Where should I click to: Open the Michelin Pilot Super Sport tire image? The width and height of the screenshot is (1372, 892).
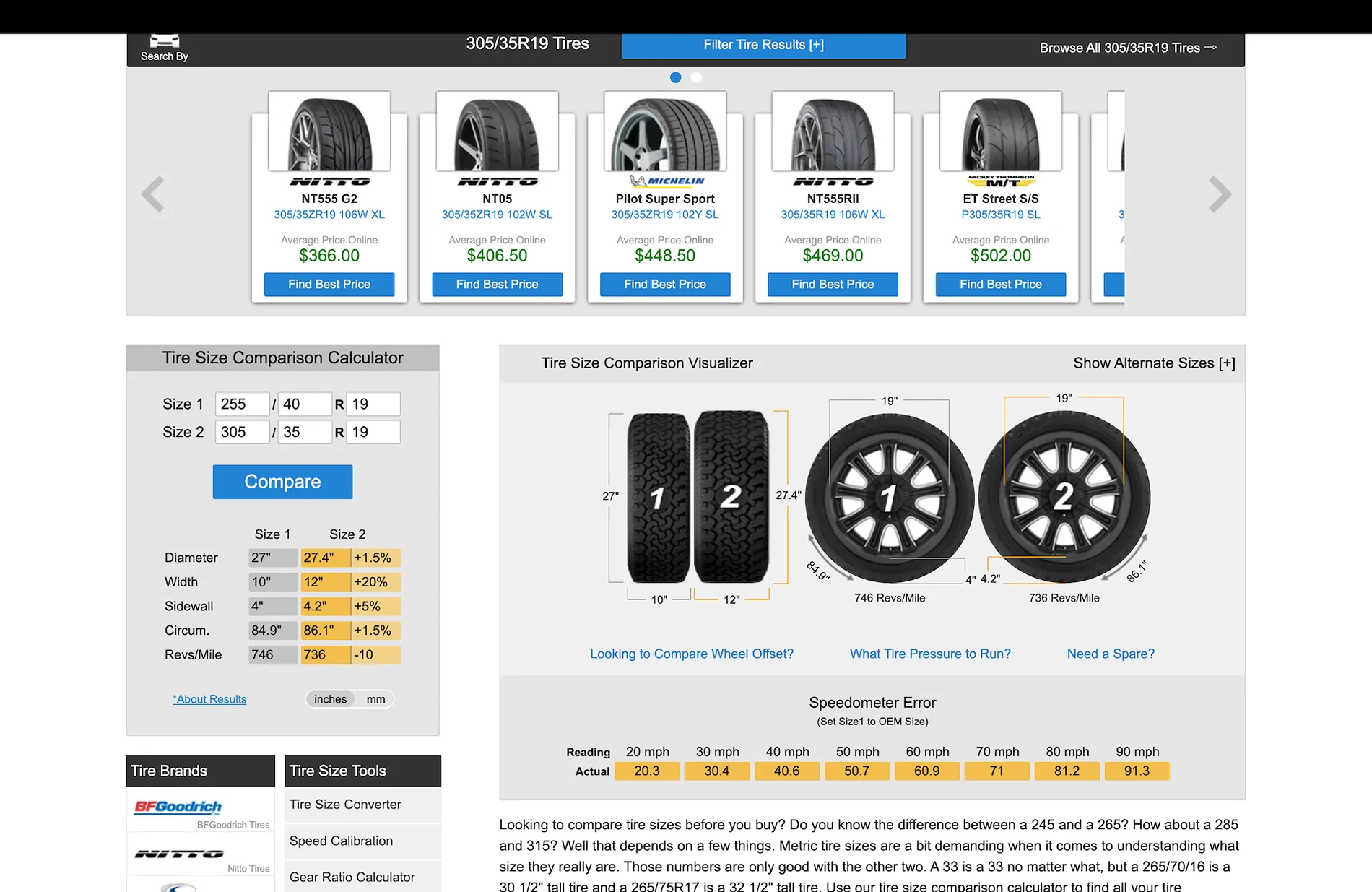665,131
